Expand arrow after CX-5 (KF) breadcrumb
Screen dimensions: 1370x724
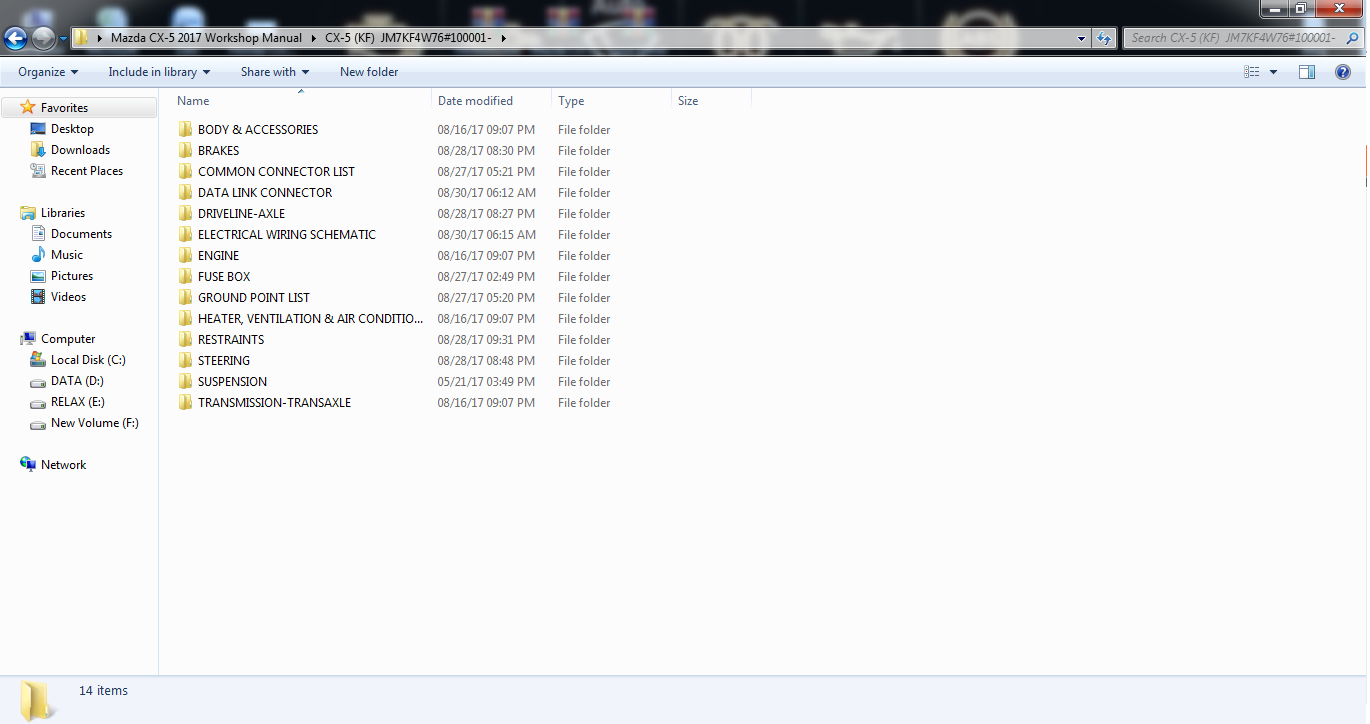[x=503, y=38]
